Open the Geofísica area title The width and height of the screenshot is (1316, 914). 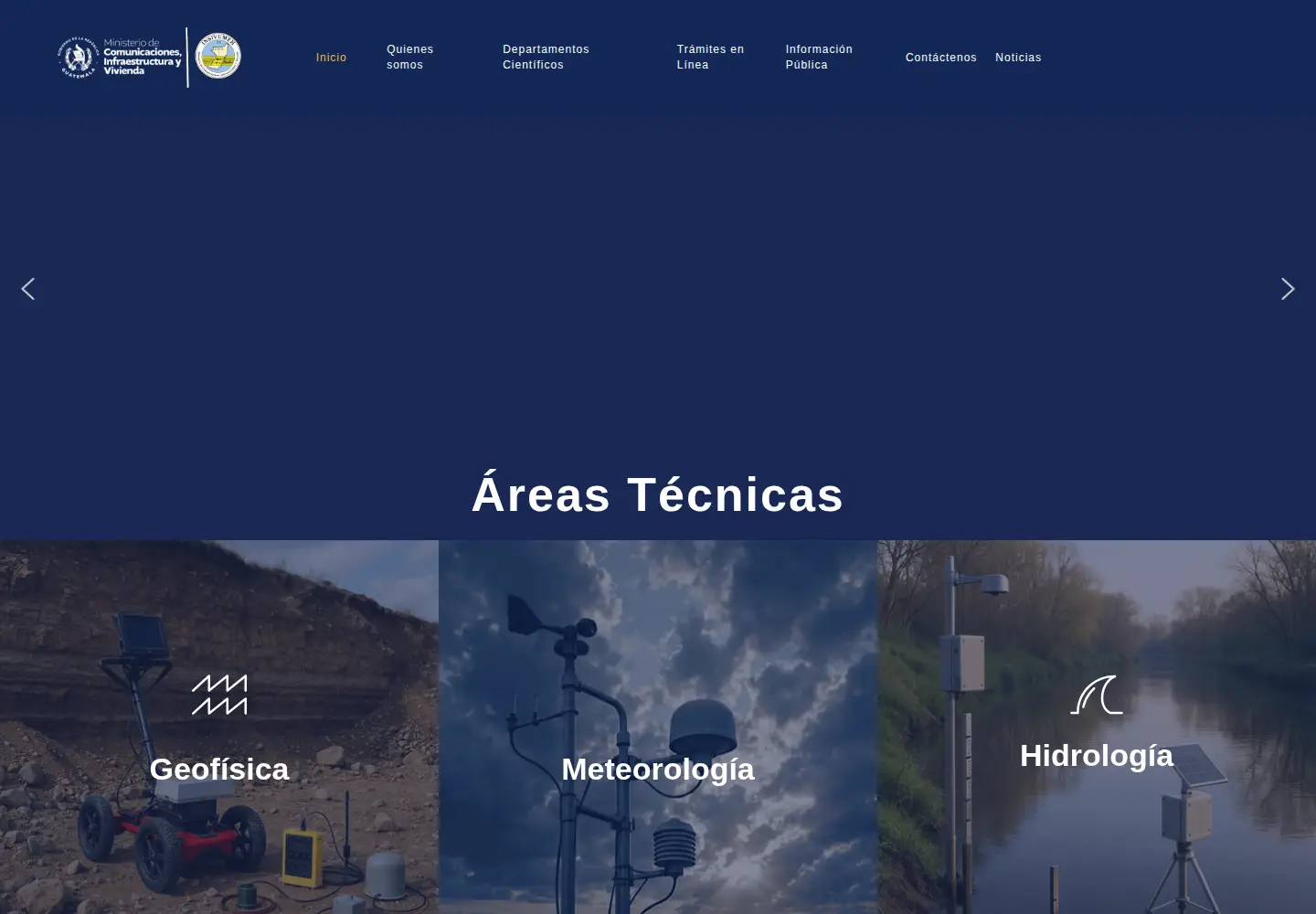[219, 770]
